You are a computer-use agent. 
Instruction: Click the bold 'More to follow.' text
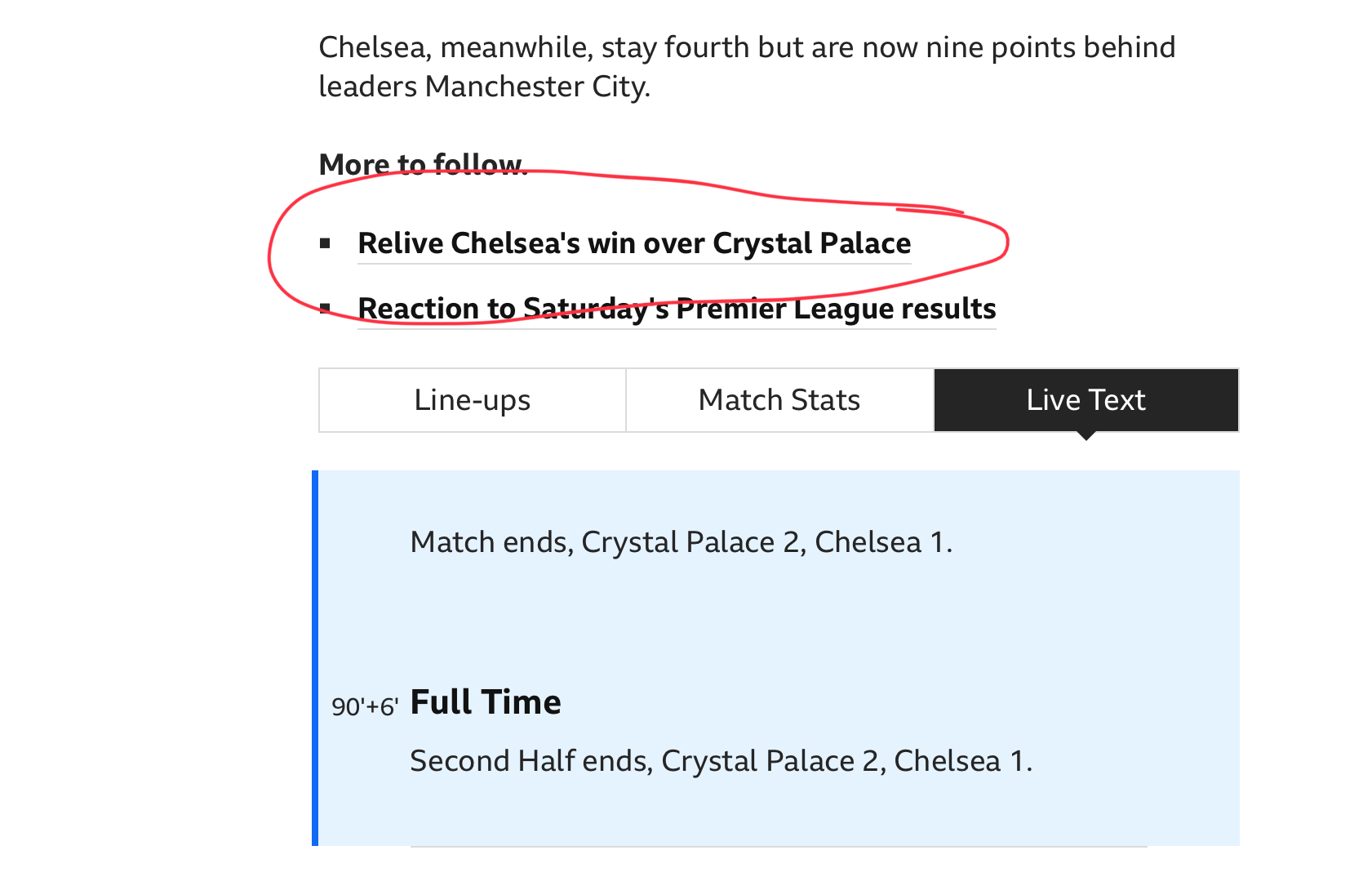(x=422, y=165)
